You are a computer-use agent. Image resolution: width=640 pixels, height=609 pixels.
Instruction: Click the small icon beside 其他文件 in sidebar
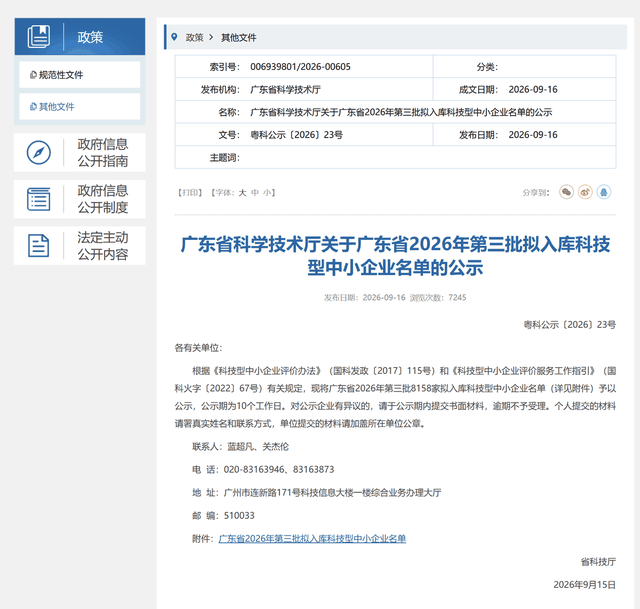(33, 107)
